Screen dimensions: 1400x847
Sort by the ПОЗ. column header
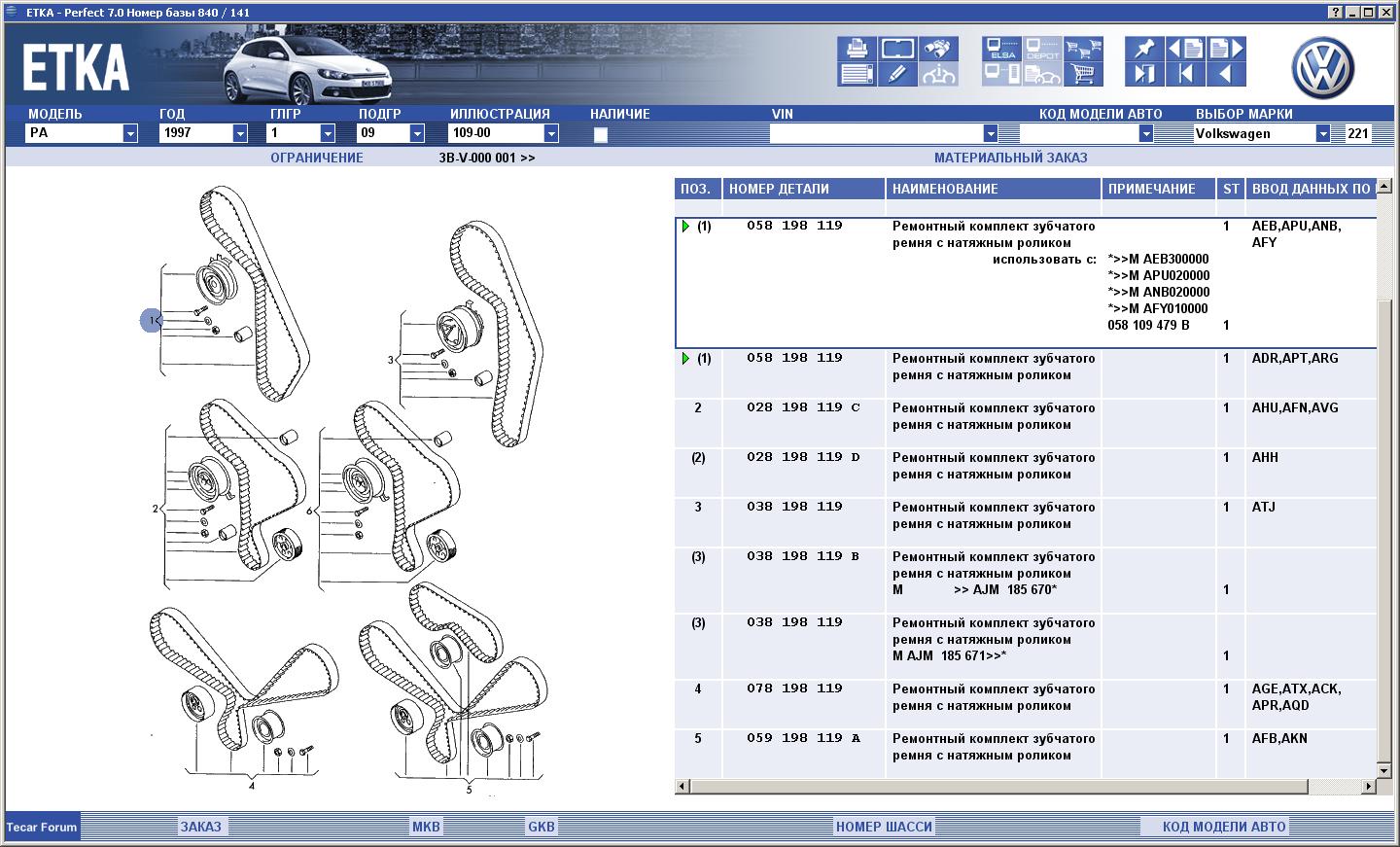click(698, 189)
